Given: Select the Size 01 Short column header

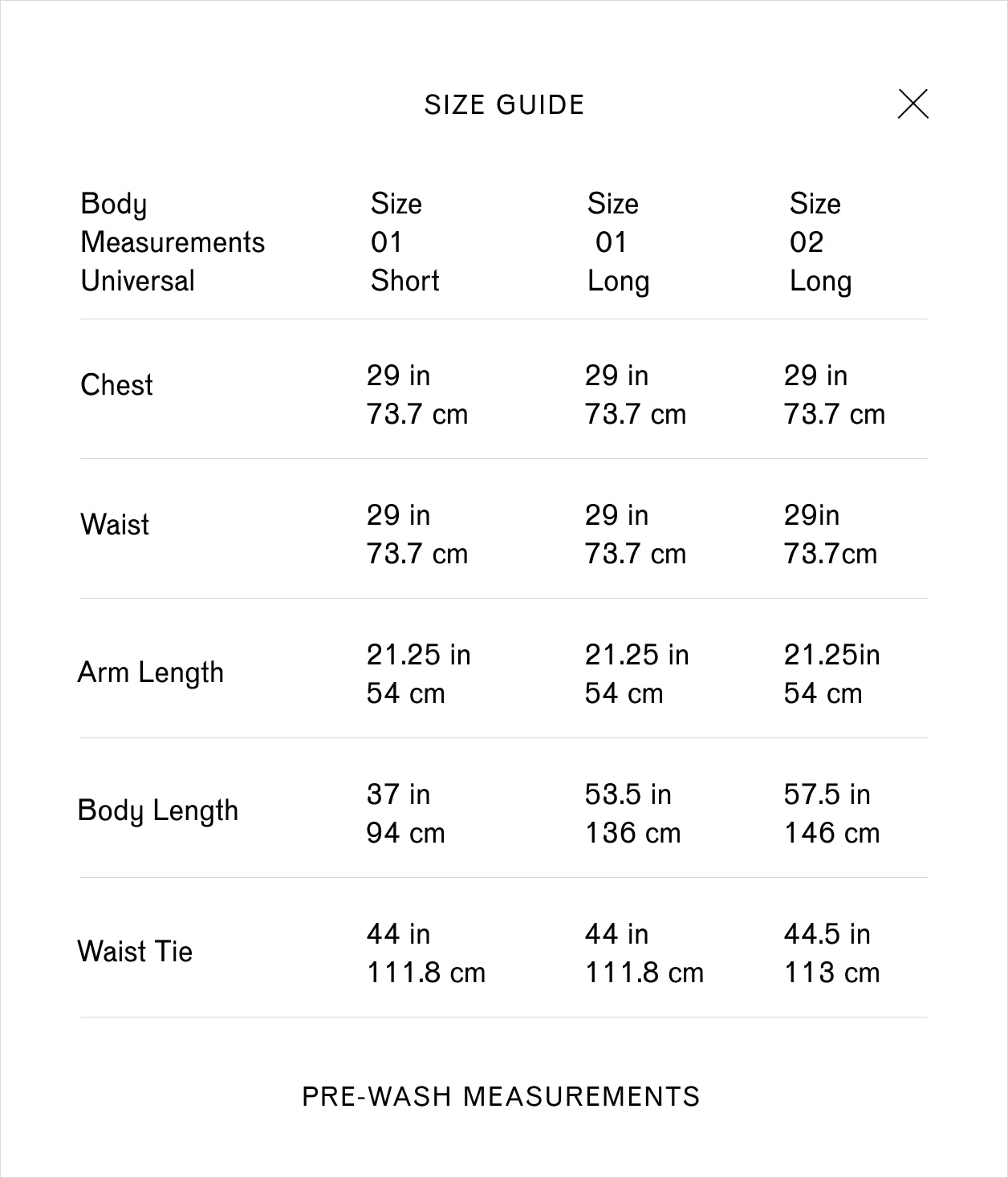Looking at the screenshot, I should tap(404, 242).
